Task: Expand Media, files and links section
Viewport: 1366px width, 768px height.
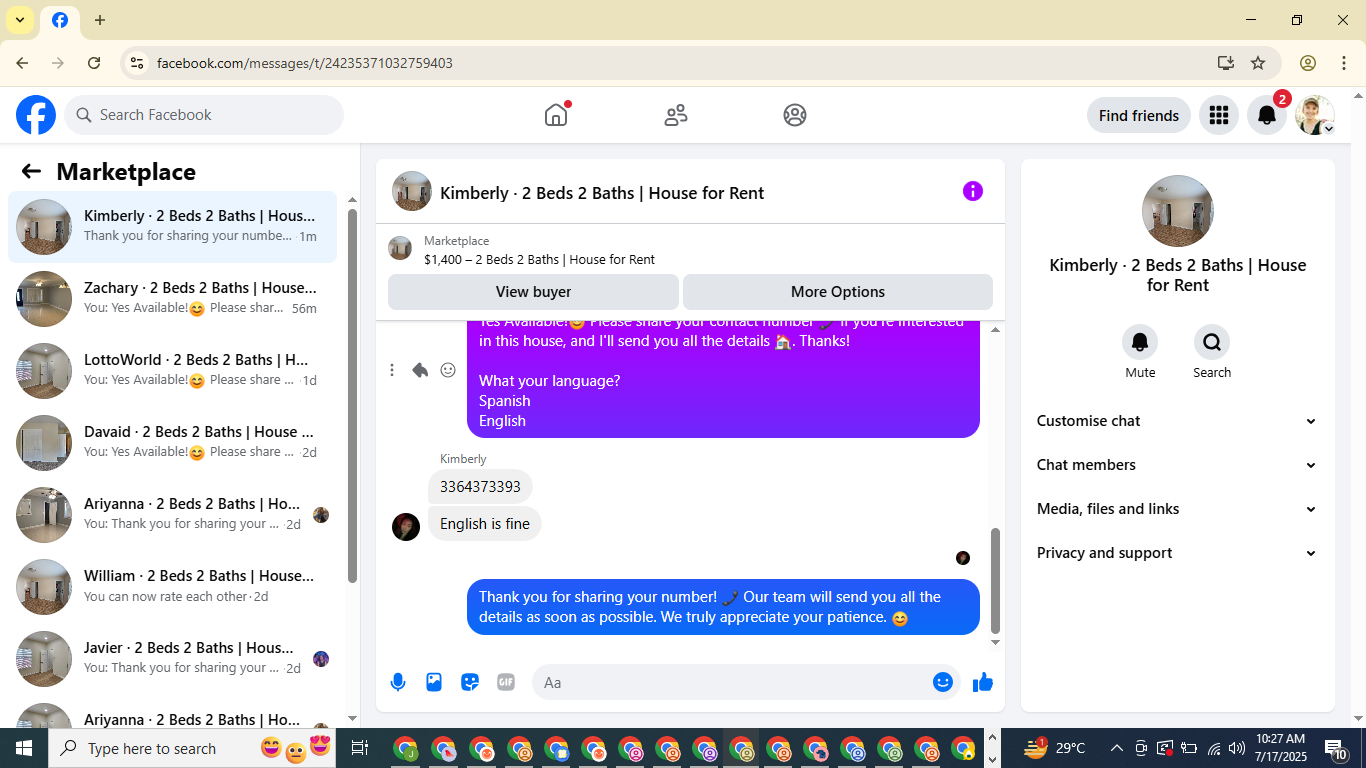Action: tap(1177, 509)
